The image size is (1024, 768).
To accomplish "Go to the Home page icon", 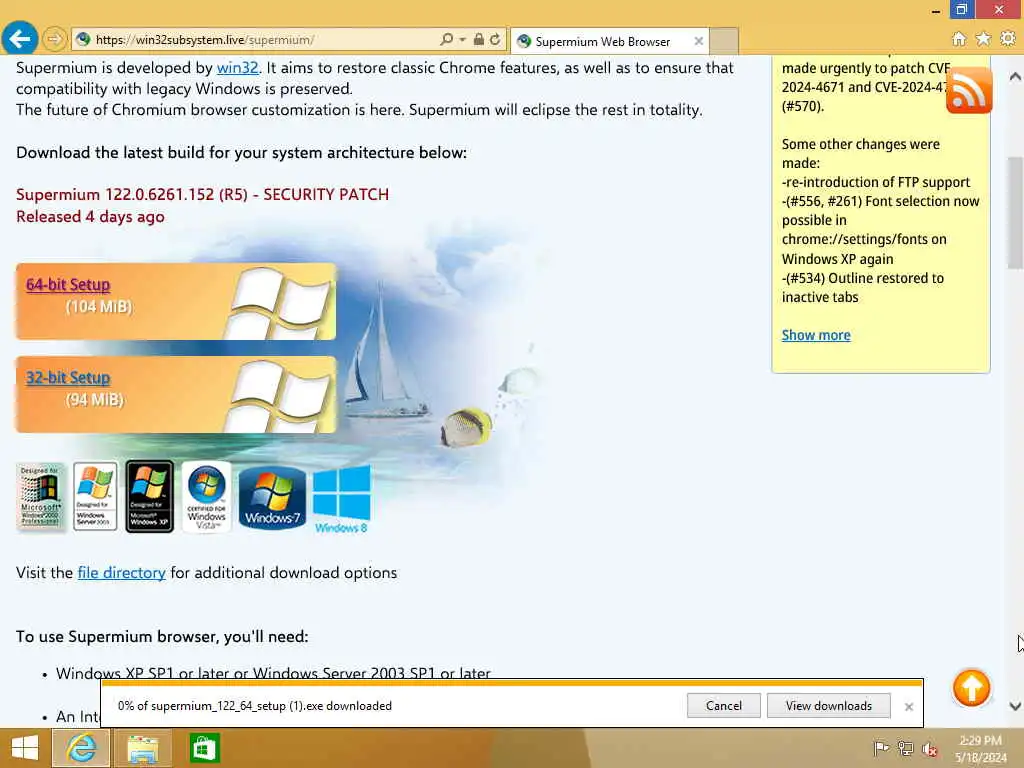I will click(x=959, y=39).
